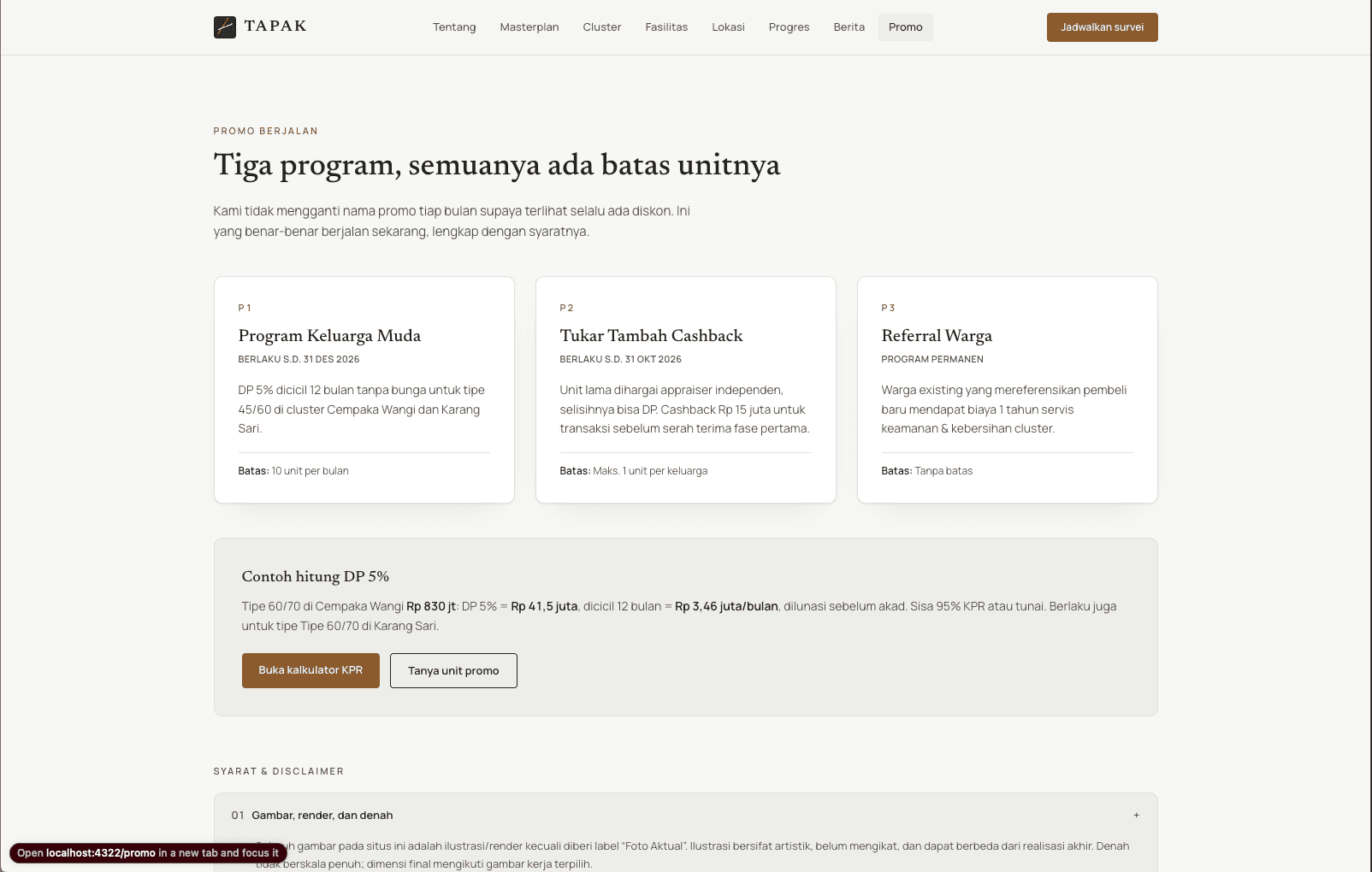Go to the Berita section
1372x872 pixels.
(849, 27)
